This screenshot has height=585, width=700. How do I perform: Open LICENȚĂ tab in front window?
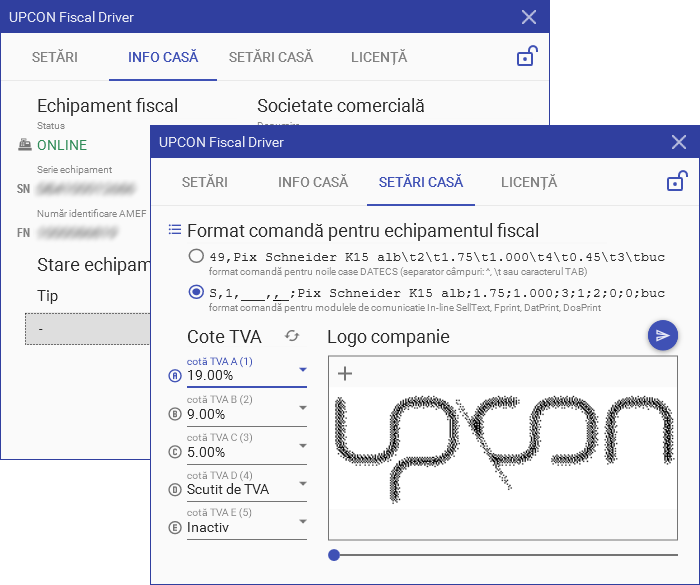pyautogui.click(x=529, y=182)
